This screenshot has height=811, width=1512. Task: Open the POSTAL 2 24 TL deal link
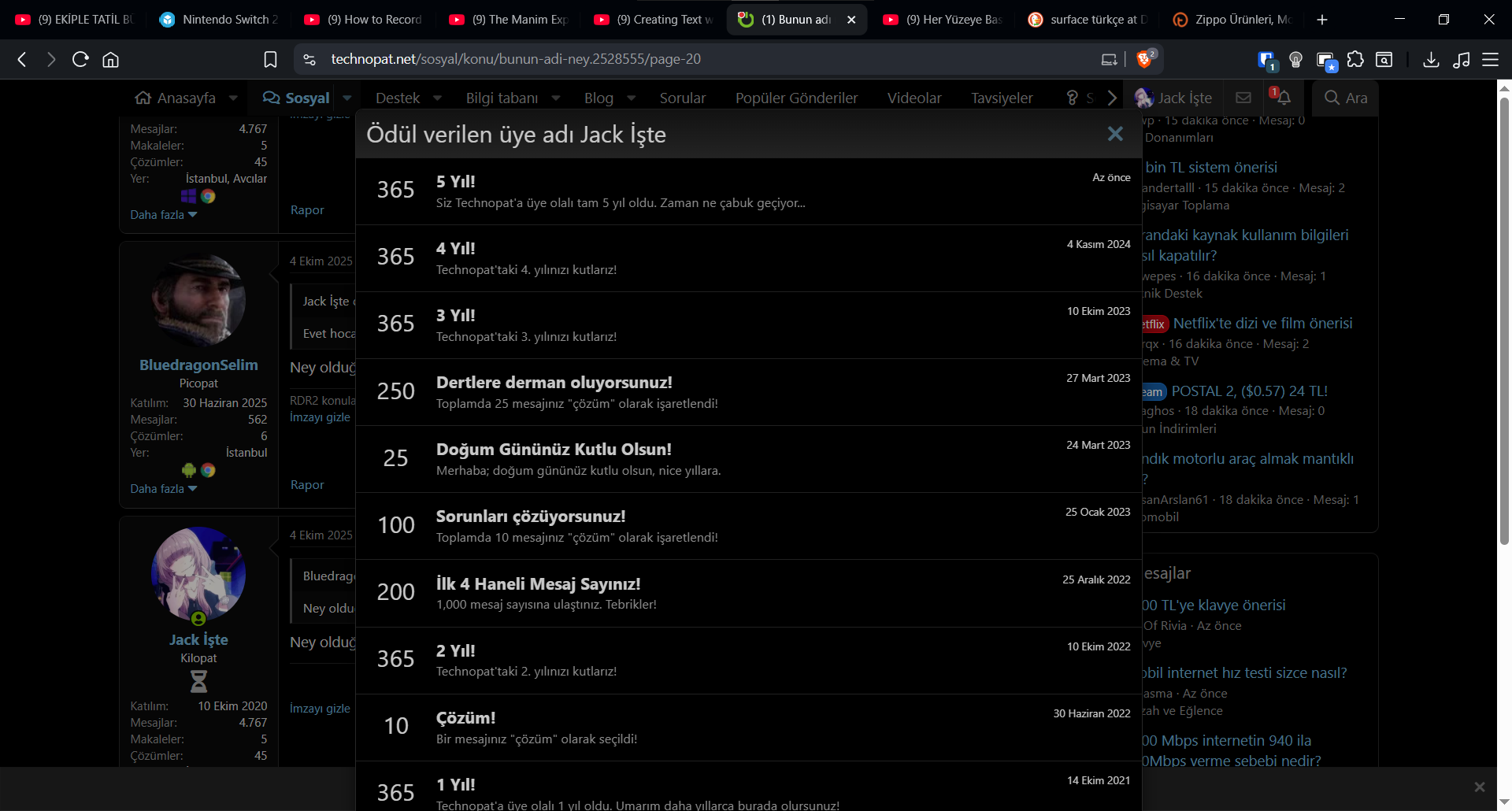point(1250,391)
